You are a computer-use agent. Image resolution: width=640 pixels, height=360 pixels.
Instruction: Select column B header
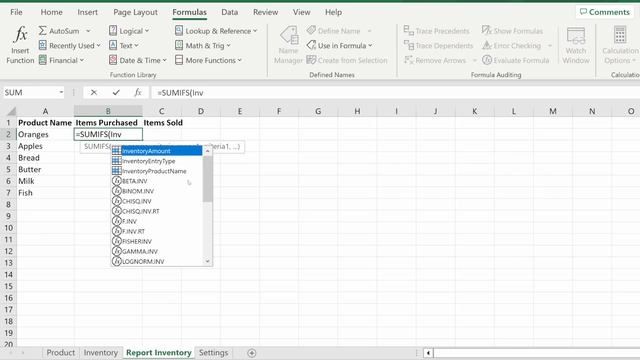coord(108,111)
